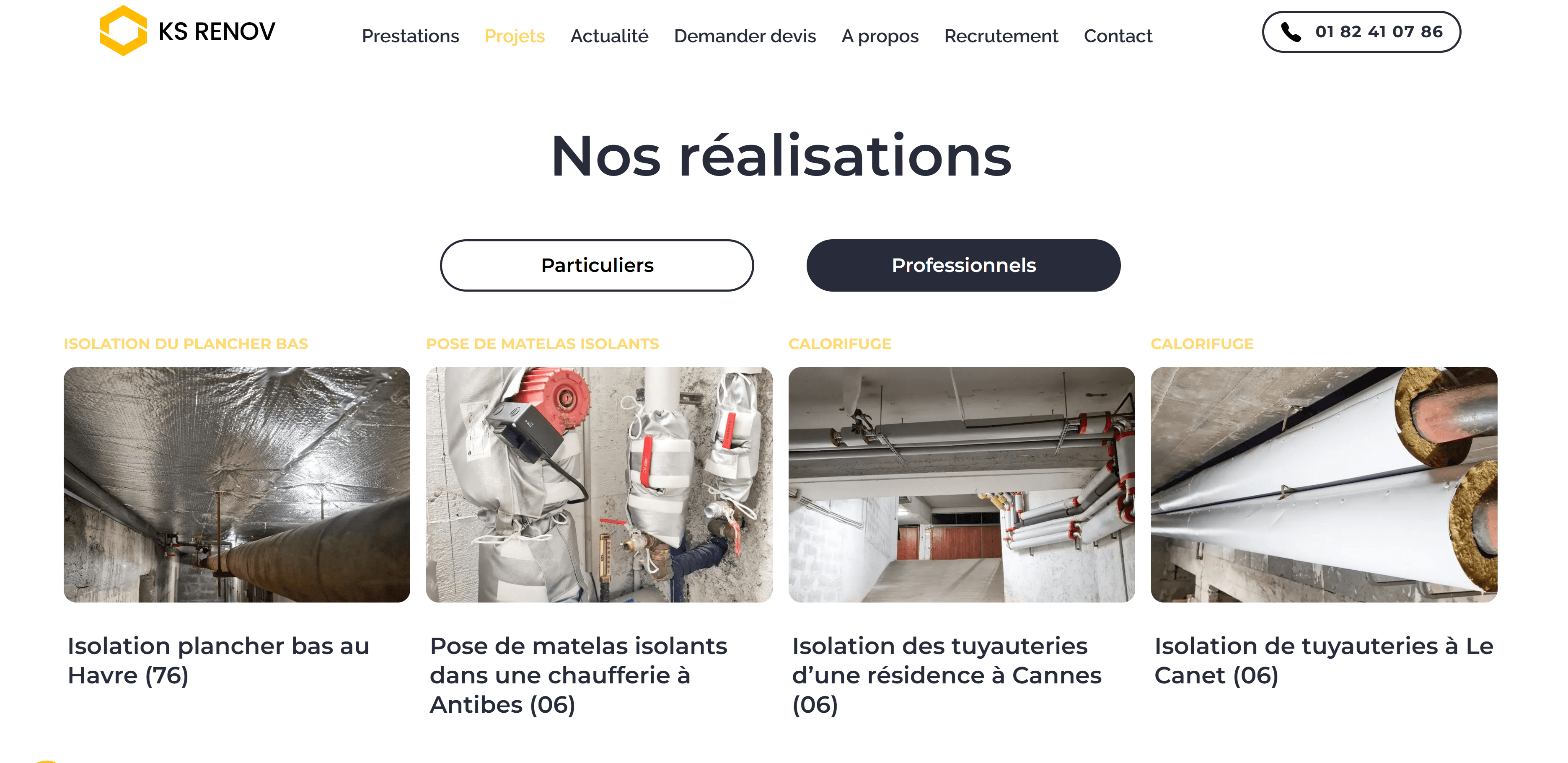Image resolution: width=1568 pixels, height=763 pixels.
Task: Click the Isolation du plancher bas category label
Action: click(x=186, y=344)
